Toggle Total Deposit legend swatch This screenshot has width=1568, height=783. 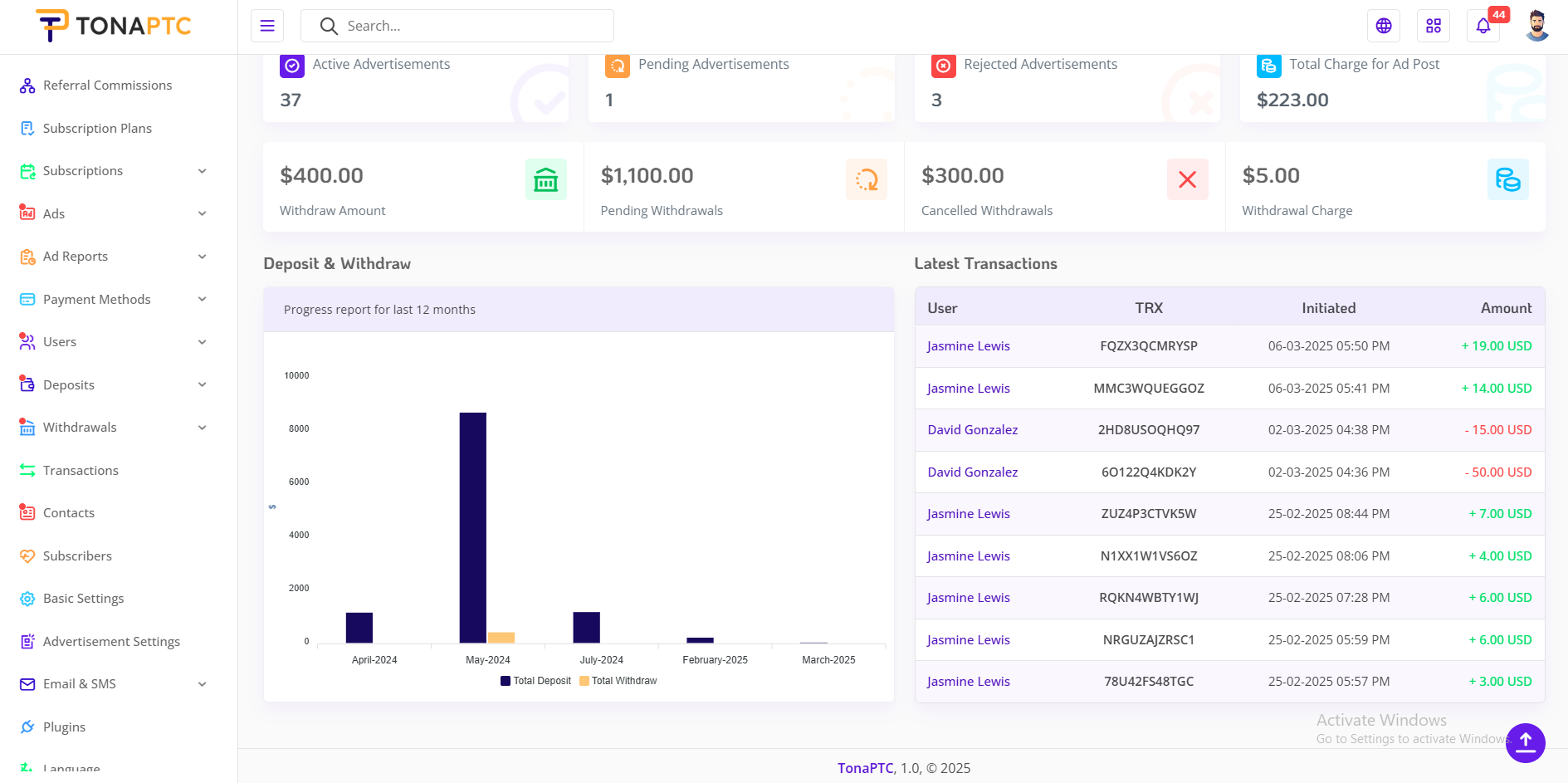(x=506, y=681)
